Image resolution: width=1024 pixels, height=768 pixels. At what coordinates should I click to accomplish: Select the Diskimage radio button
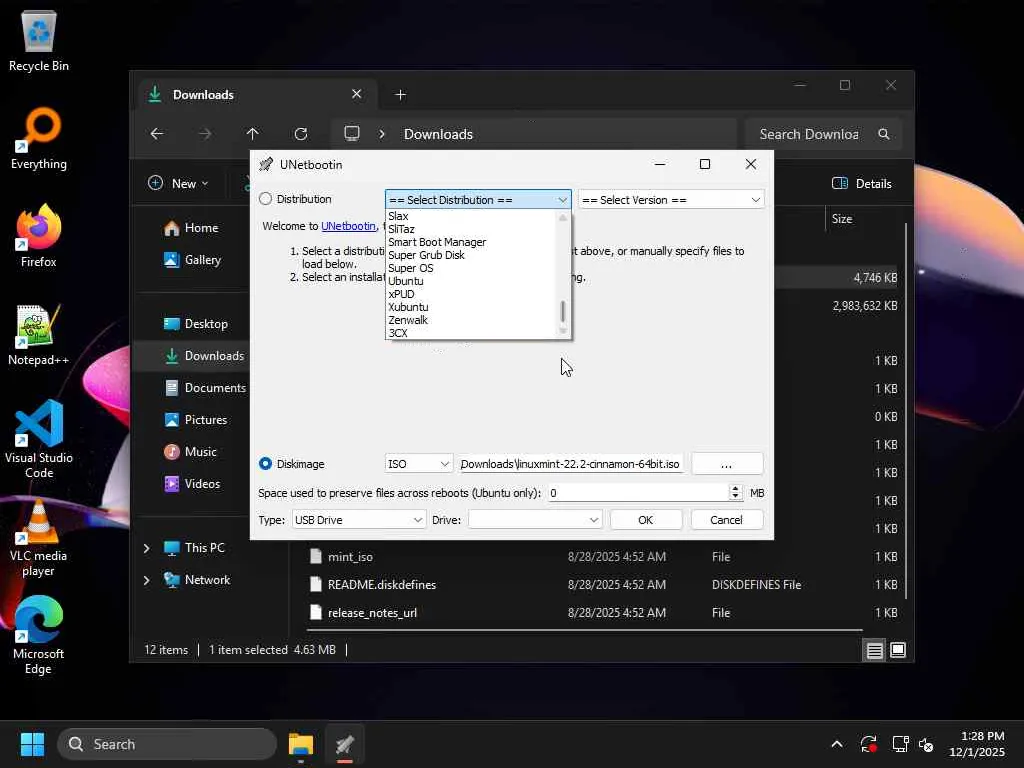[265, 464]
